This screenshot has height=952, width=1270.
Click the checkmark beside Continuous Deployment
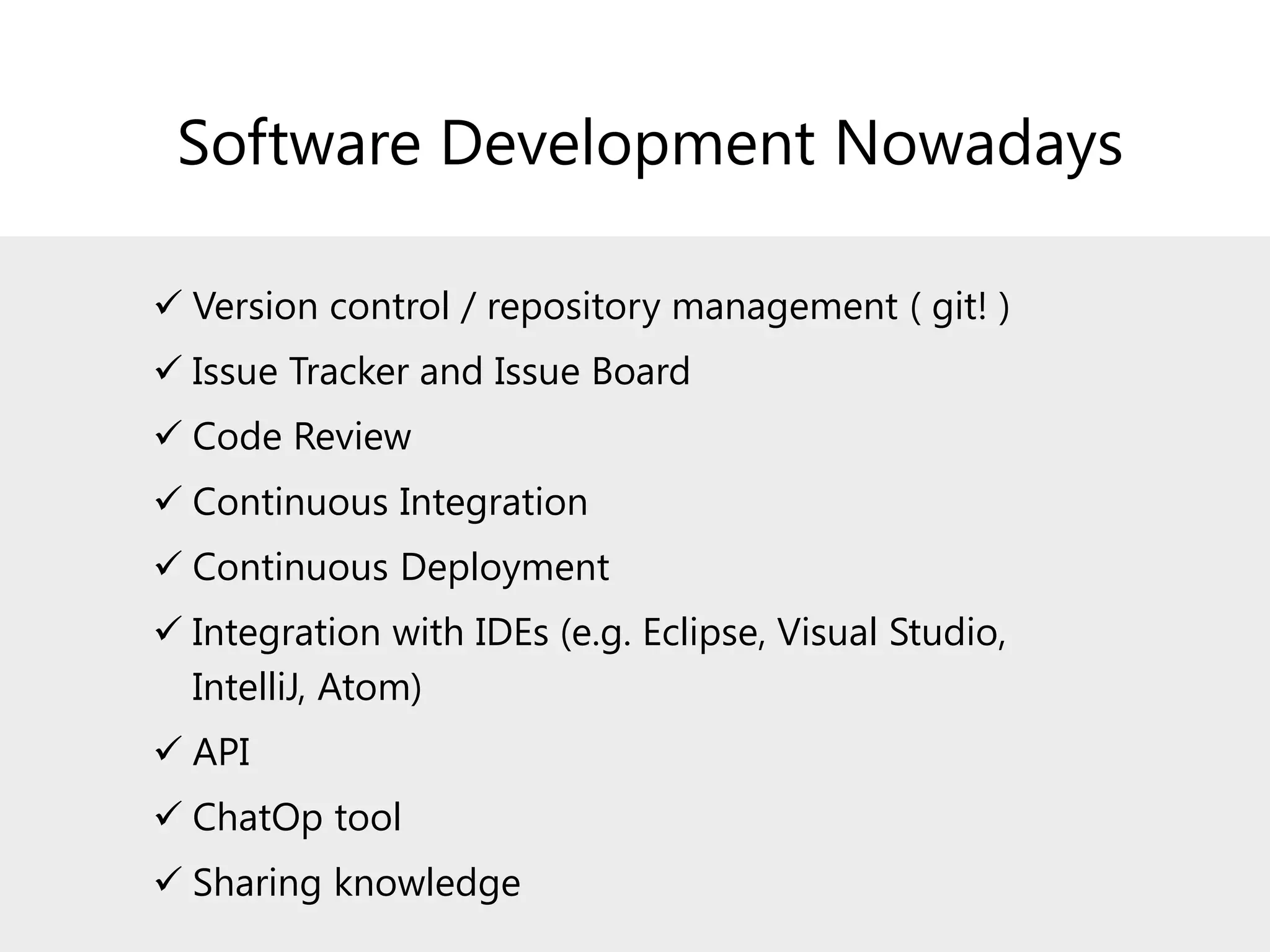tap(167, 564)
